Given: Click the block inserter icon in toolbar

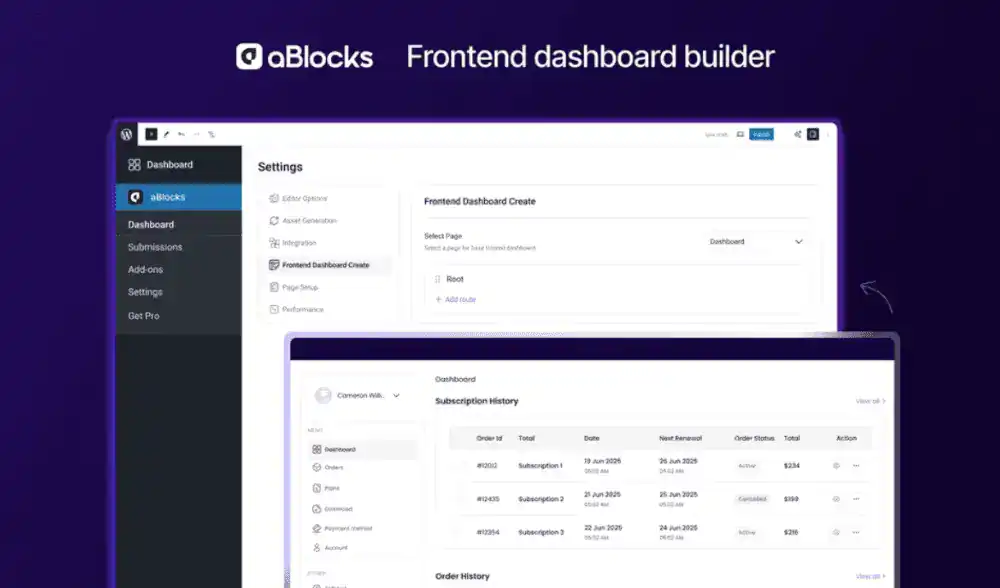Looking at the screenshot, I should coord(151,134).
